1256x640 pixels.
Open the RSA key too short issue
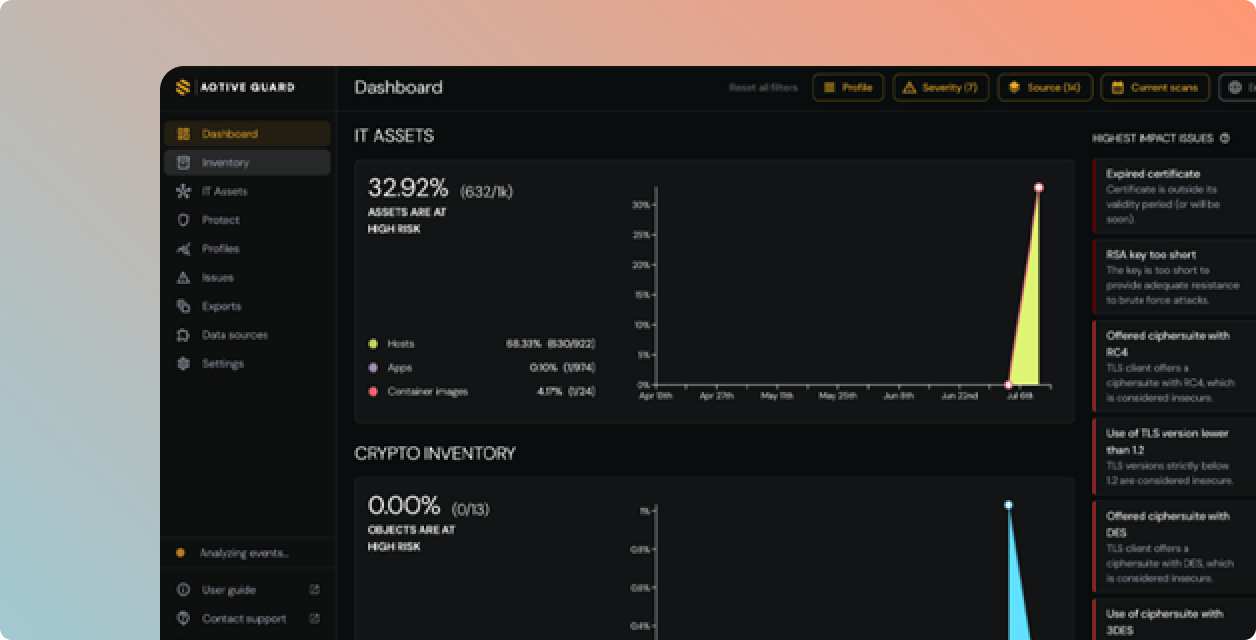click(x=1175, y=277)
